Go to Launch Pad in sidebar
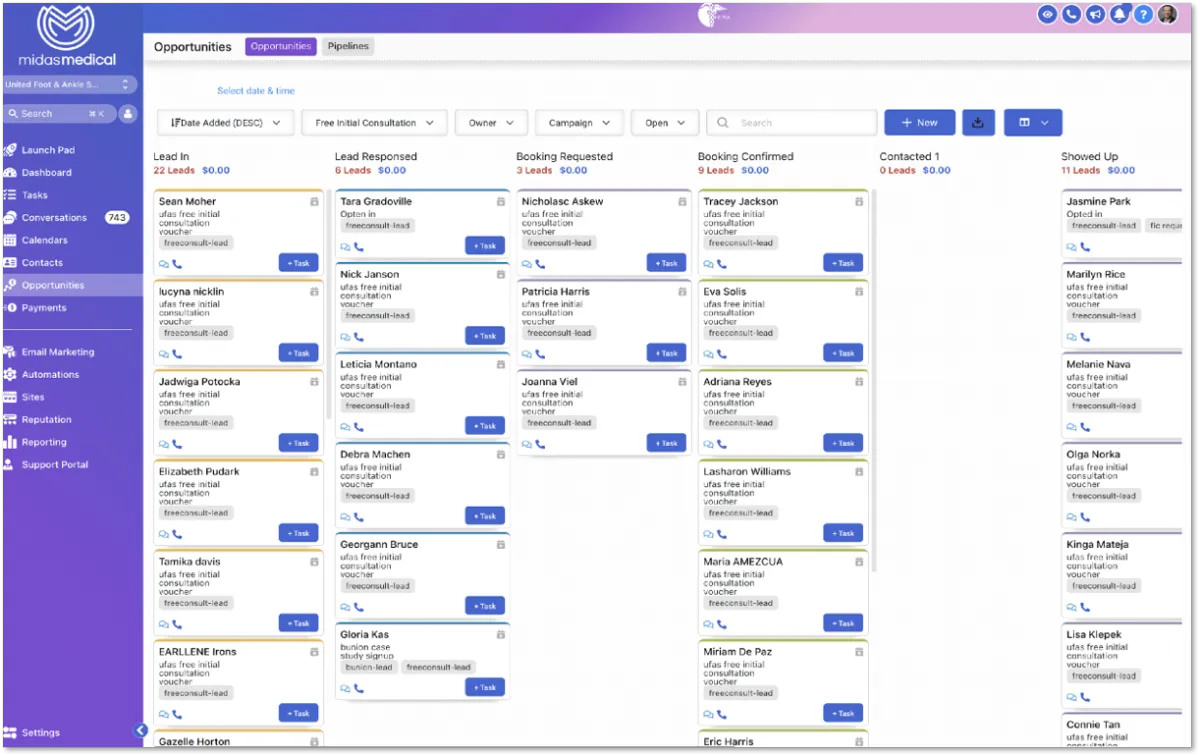 (x=48, y=150)
